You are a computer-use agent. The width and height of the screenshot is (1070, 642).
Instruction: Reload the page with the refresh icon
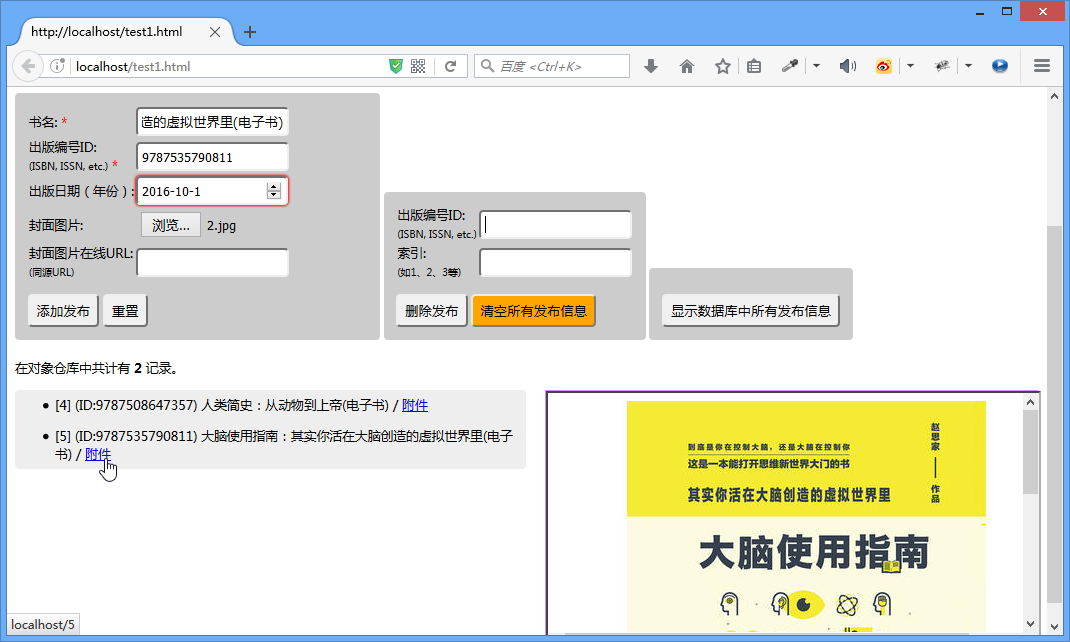point(450,66)
